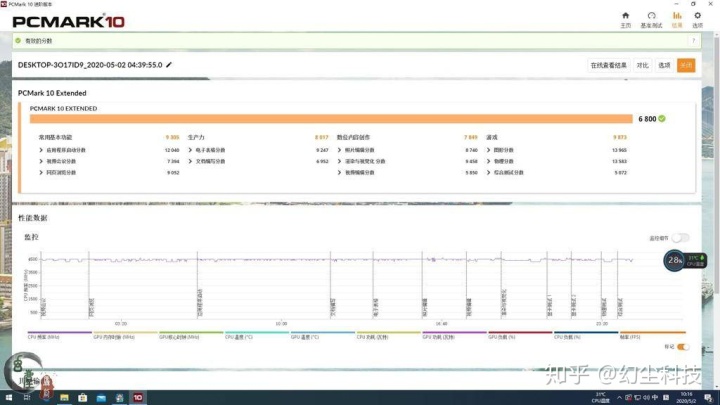Click the orange Close result button
This screenshot has width=720, height=405.
coord(686,65)
